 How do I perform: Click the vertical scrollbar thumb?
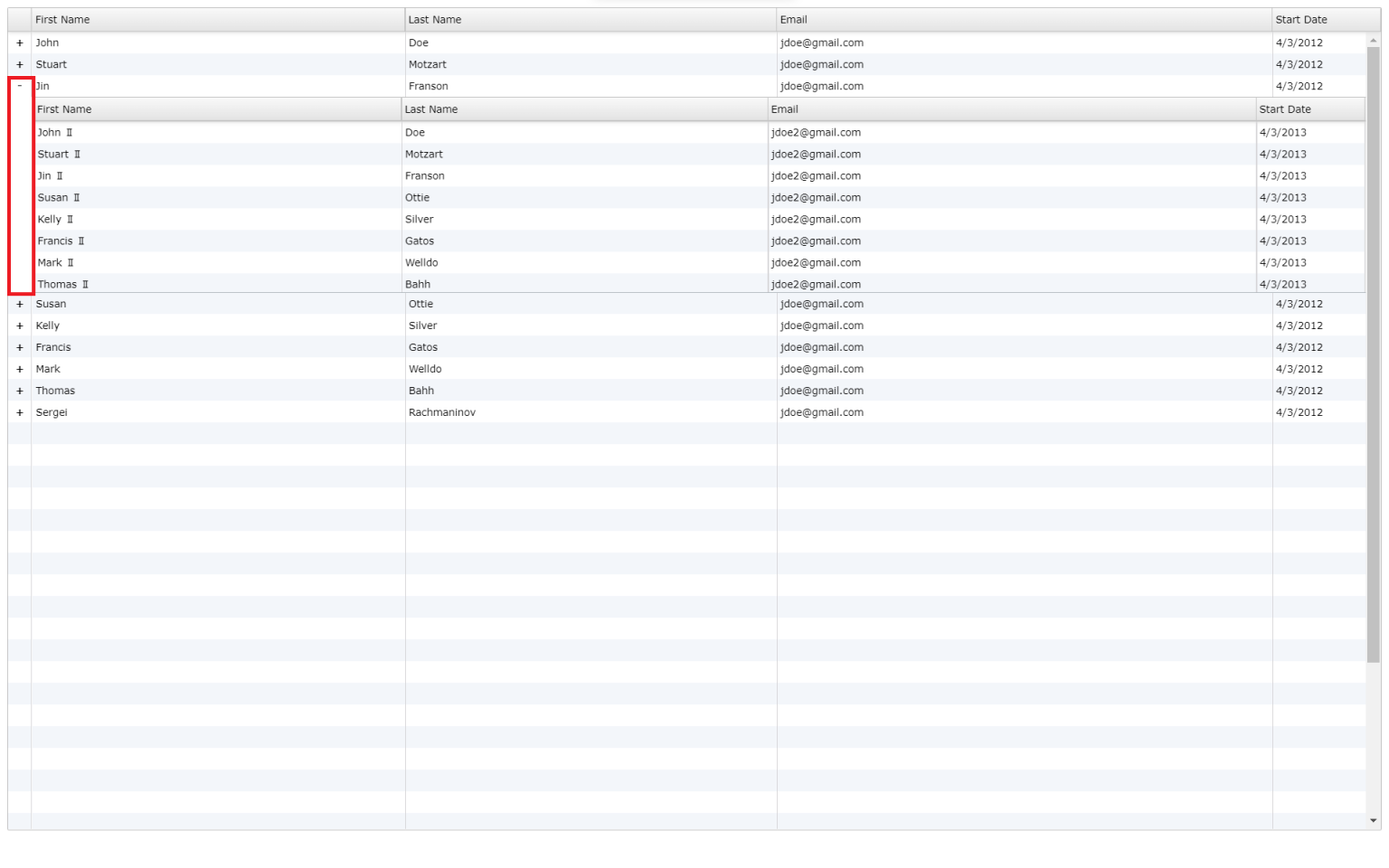tap(1374, 353)
